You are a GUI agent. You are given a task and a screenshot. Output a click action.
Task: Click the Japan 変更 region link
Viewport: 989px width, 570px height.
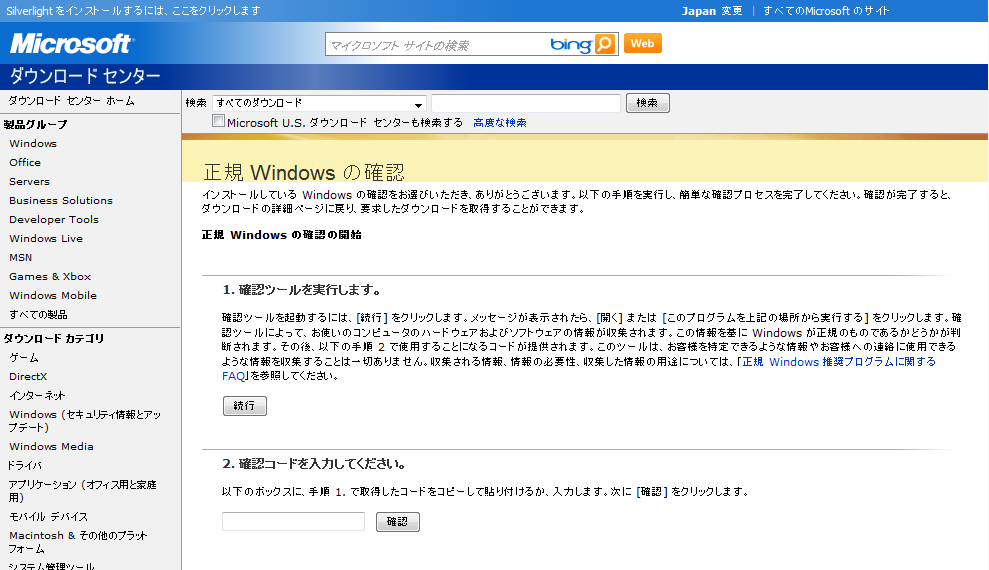click(x=711, y=11)
